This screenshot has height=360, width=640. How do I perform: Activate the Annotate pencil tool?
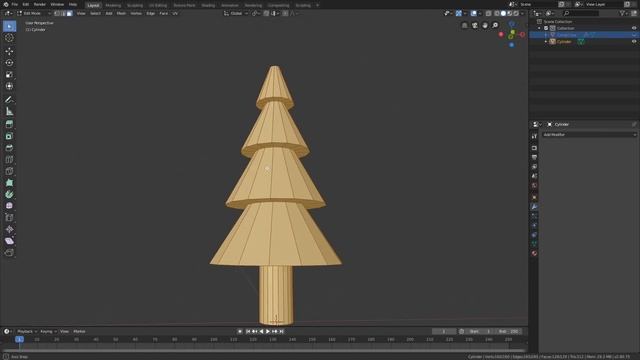(x=9, y=99)
